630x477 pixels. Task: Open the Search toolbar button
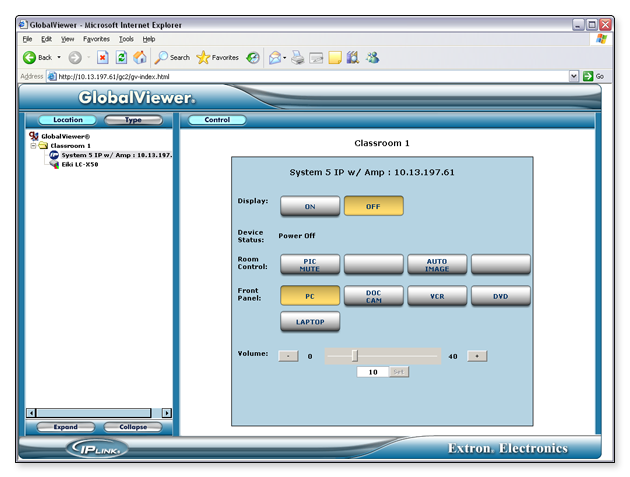pyautogui.click(x=172, y=58)
